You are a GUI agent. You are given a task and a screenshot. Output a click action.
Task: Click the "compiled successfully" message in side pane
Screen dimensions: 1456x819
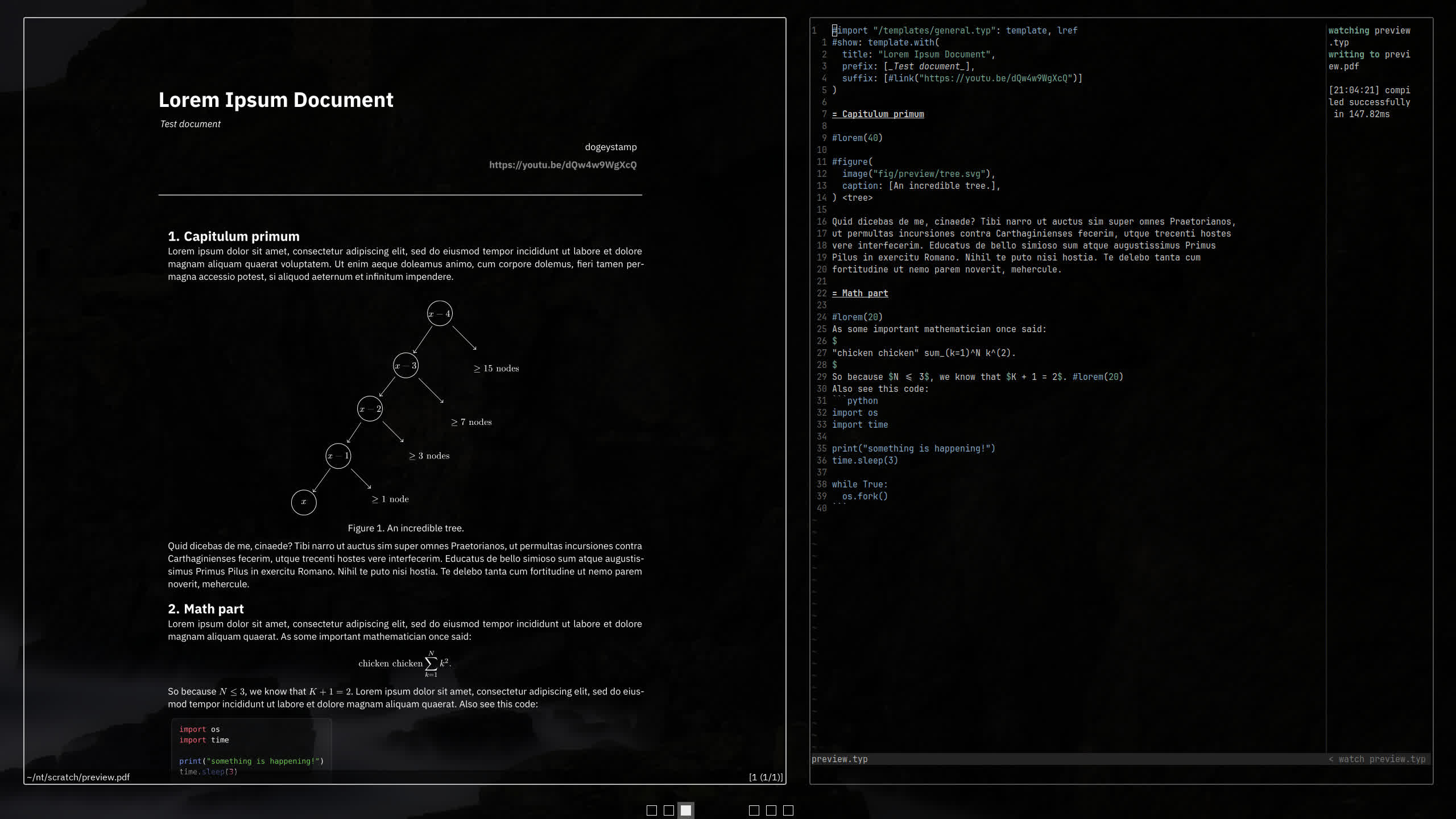1370,102
